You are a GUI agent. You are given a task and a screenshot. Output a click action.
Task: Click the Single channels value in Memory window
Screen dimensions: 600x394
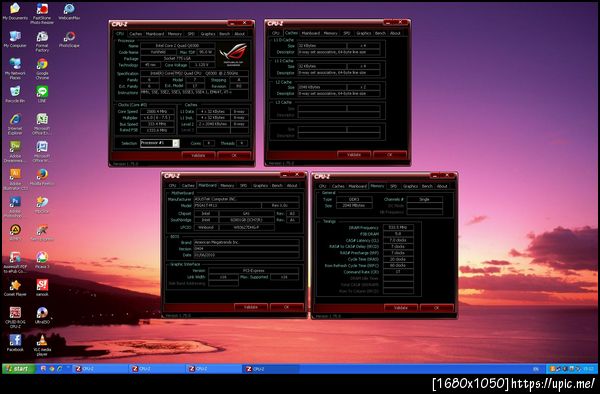[424, 199]
